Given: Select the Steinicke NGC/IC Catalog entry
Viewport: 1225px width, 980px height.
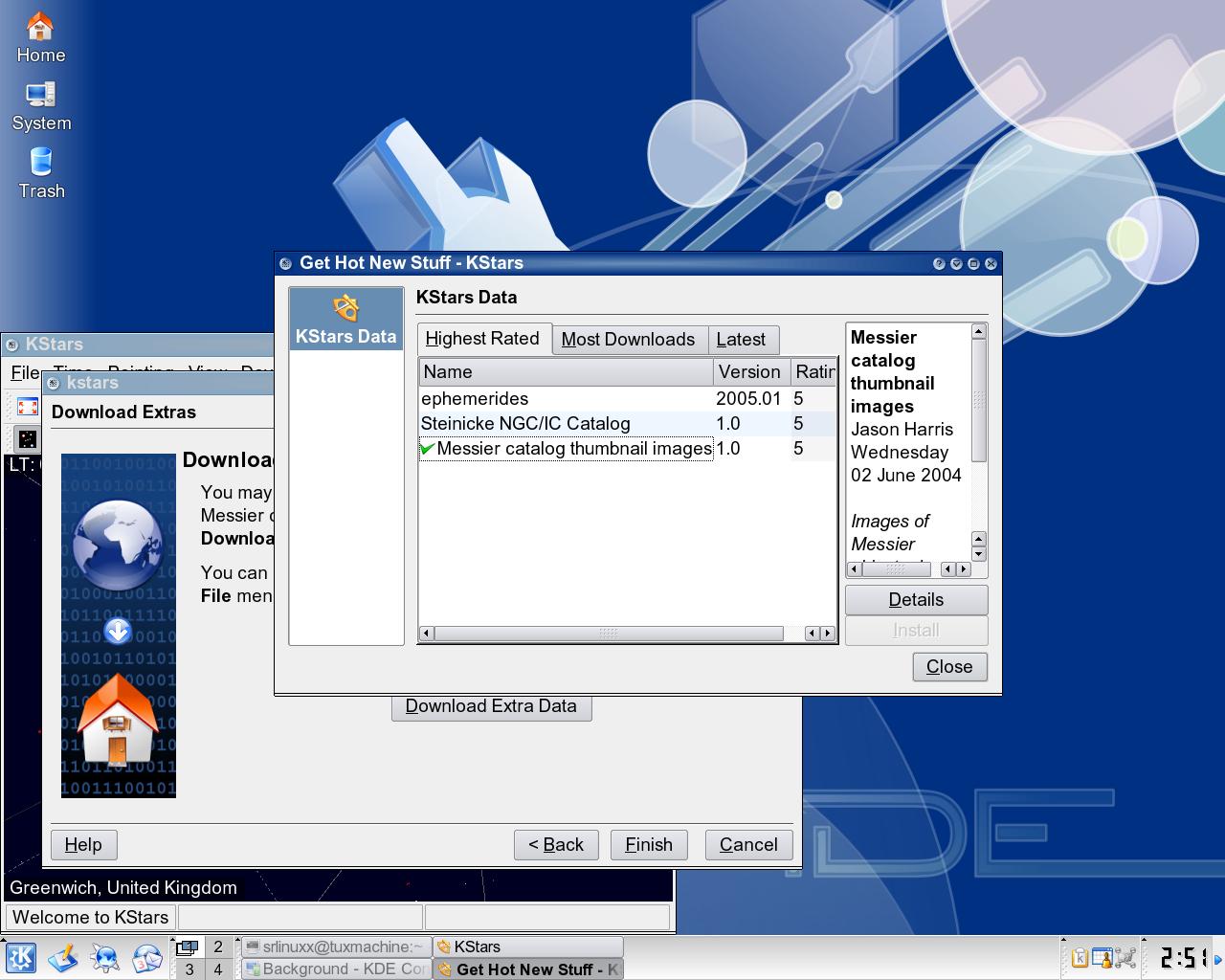Looking at the screenshot, I should pos(627,424).
